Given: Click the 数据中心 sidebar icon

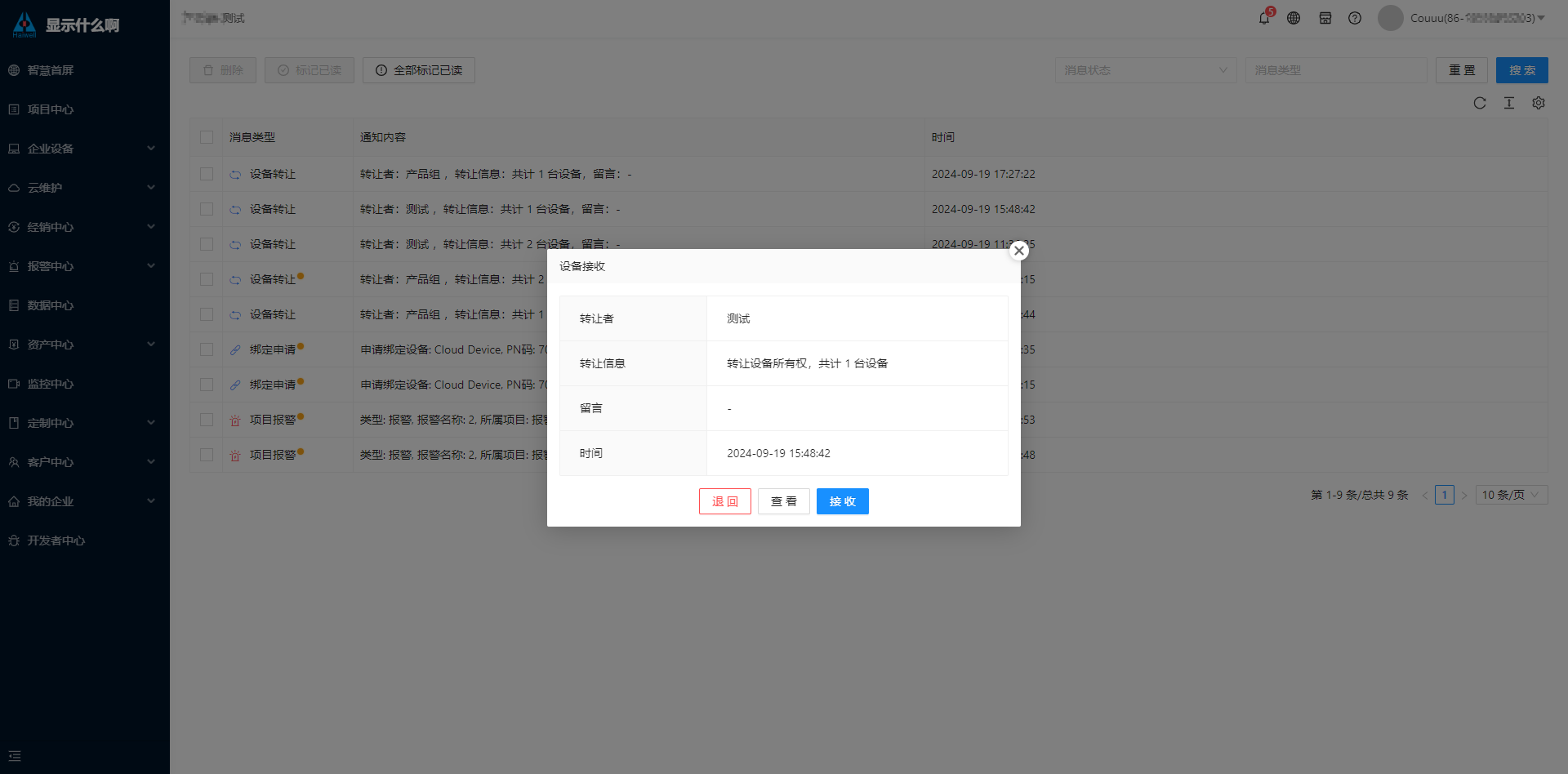Looking at the screenshot, I should pyautogui.click(x=14, y=305).
